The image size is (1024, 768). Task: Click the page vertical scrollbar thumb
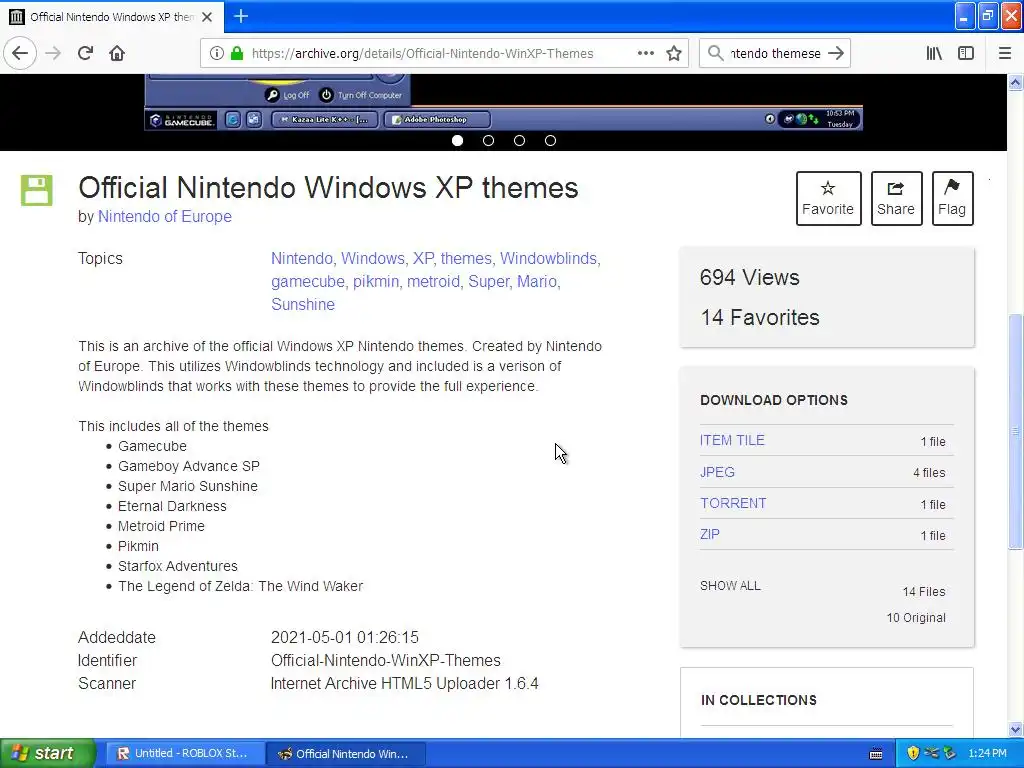pyautogui.click(x=1015, y=431)
